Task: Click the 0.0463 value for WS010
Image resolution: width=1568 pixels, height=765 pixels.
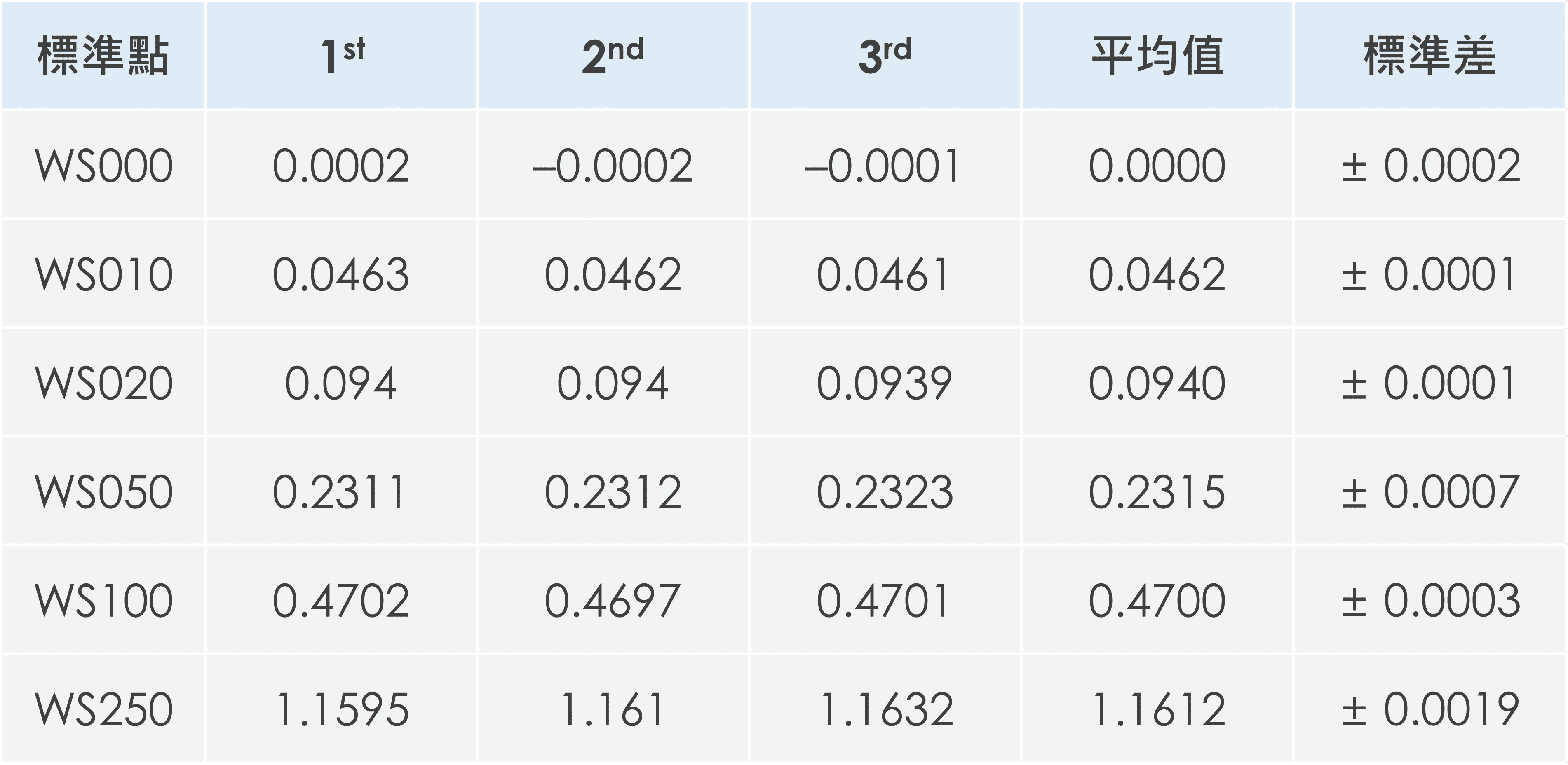Action: coord(341,274)
